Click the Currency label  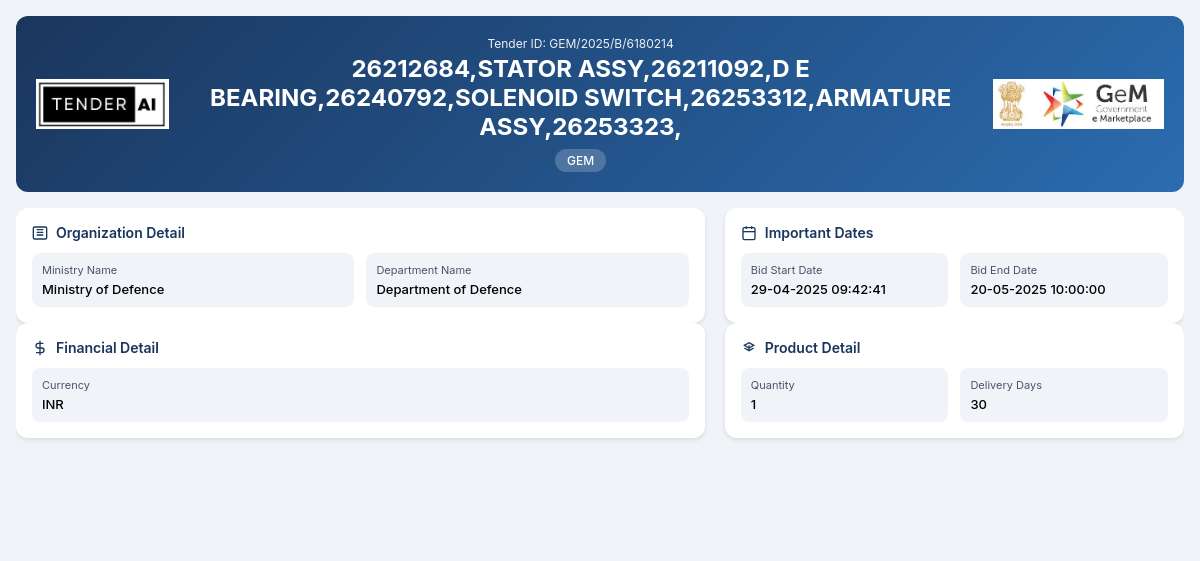pos(66,385)
